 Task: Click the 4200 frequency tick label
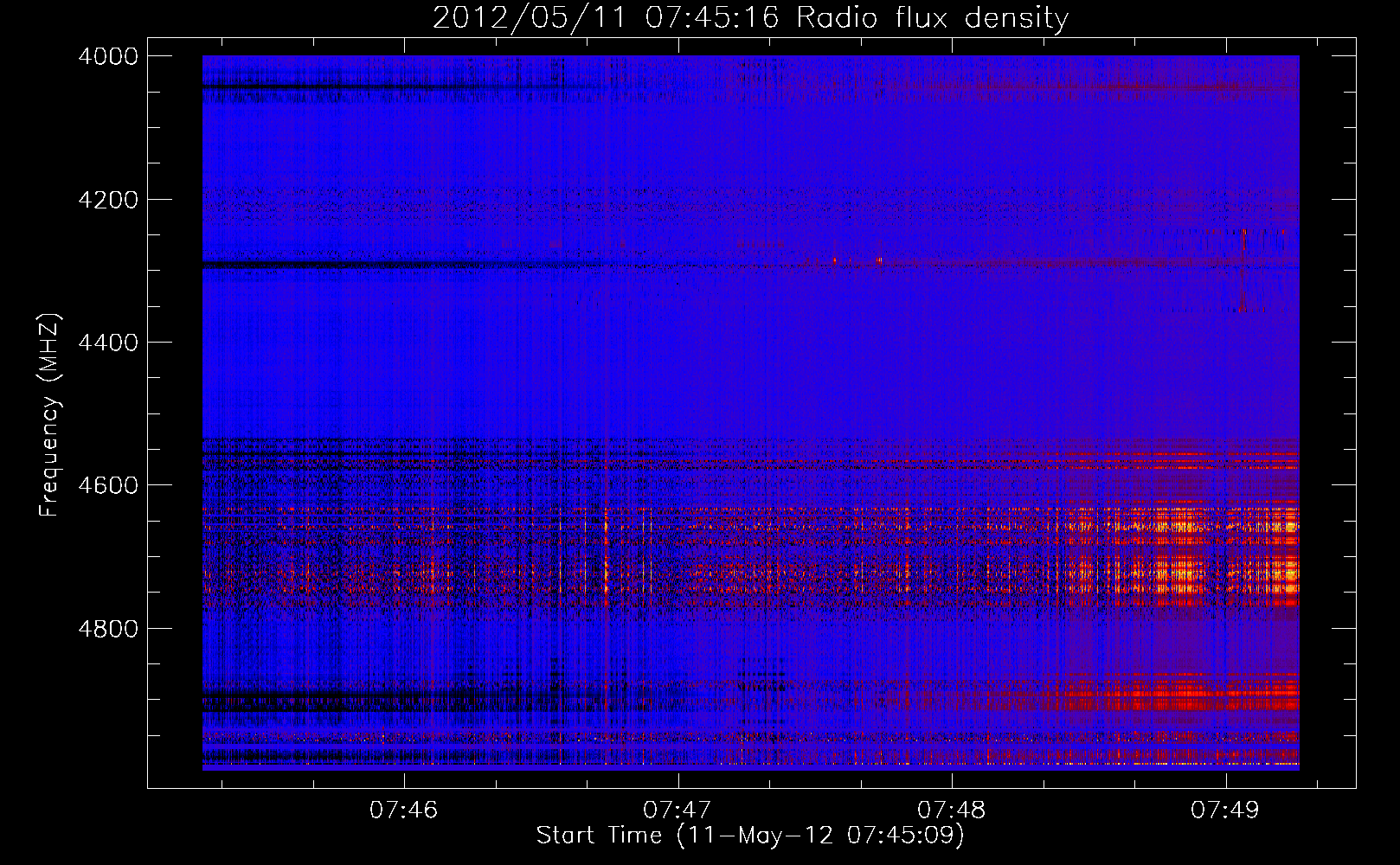108,200
